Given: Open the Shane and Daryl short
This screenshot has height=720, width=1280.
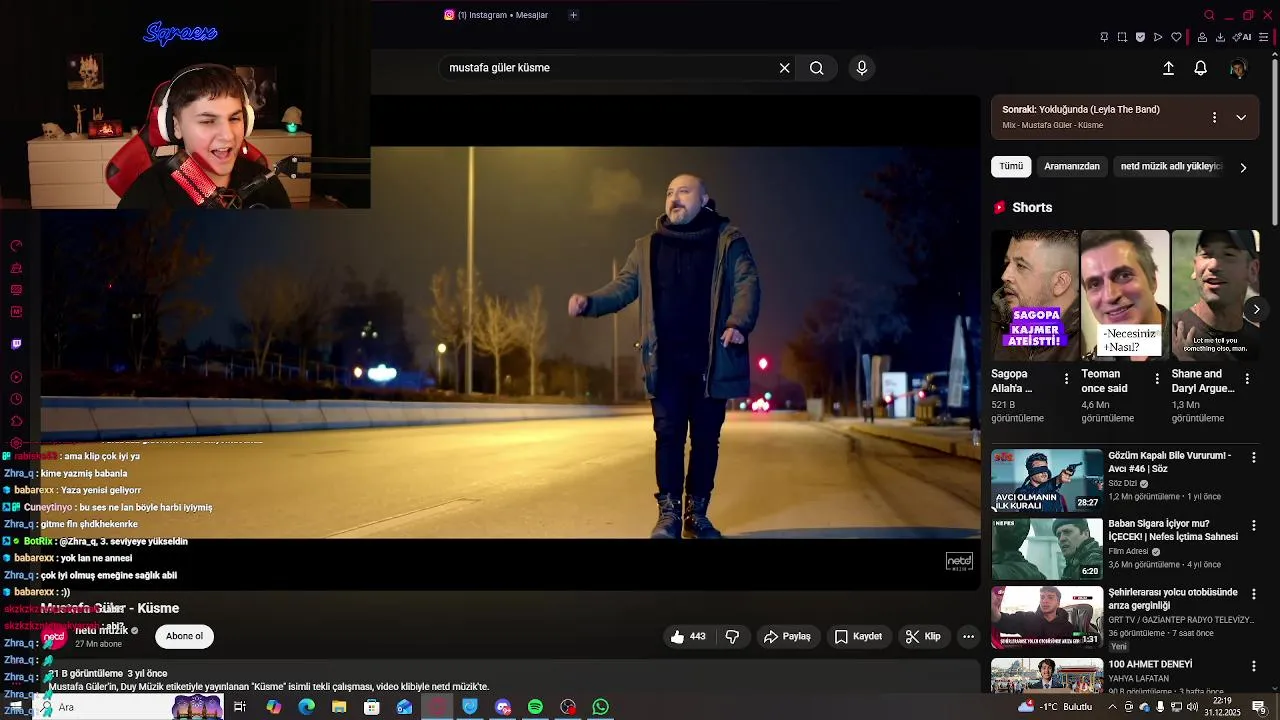Looking at the screenshot, I should 1215,295.
